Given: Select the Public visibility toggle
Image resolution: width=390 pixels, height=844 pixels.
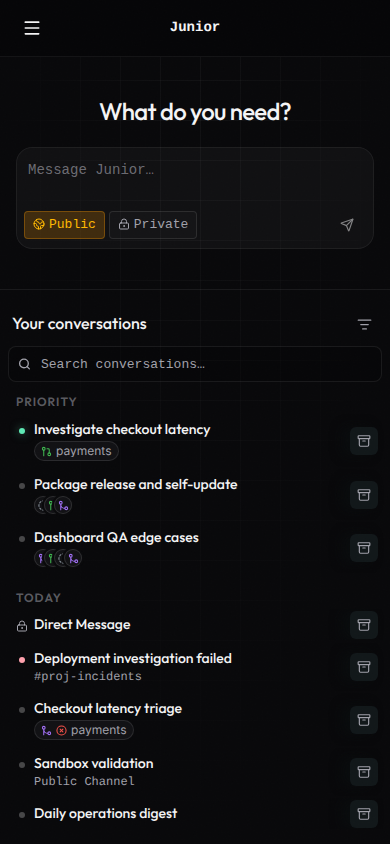Looking at the screenshot, I should [x=65, y=224].
